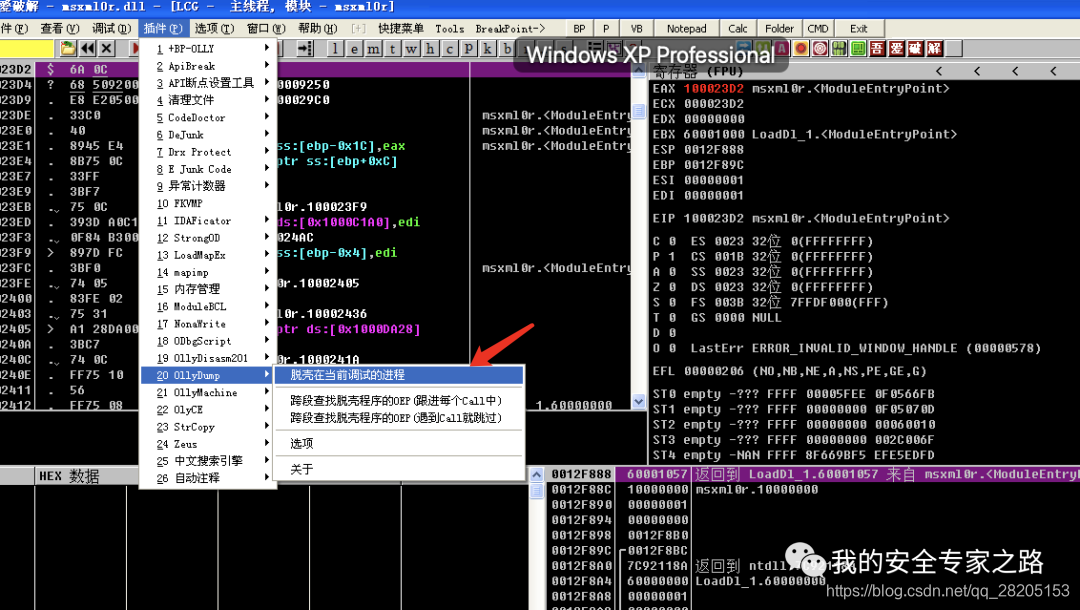Click the red 吾 toolbar icon
The width and height of the screenshot is (1080, 610).
tap(878, 48)
